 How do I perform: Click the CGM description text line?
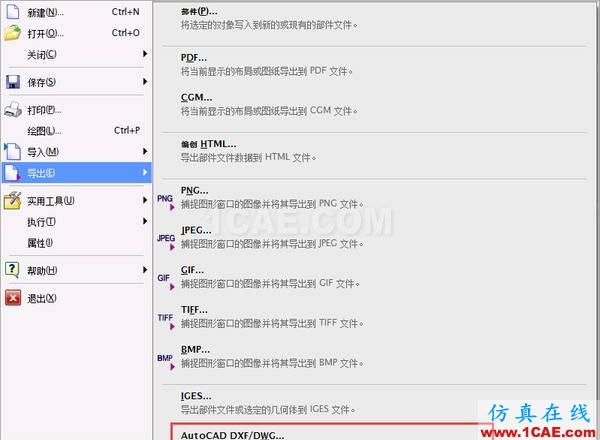(269, 111)
